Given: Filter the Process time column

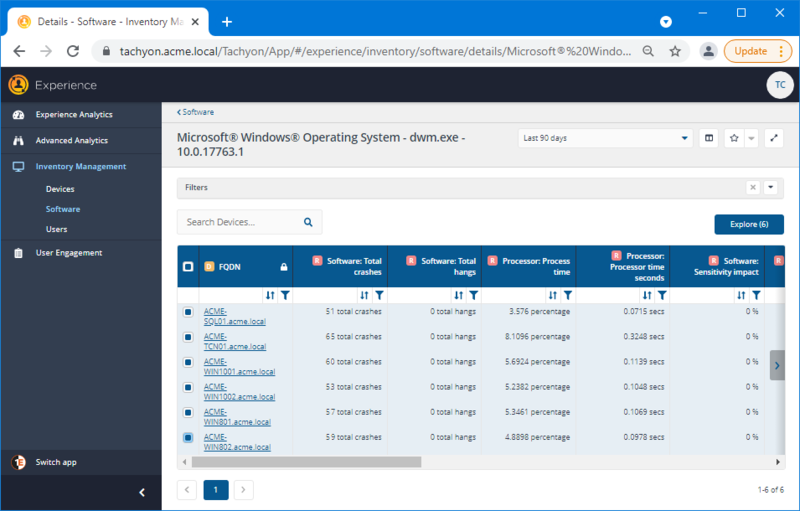Looking at the screenshot, I should pyautogui.click(x=568, y=295).
